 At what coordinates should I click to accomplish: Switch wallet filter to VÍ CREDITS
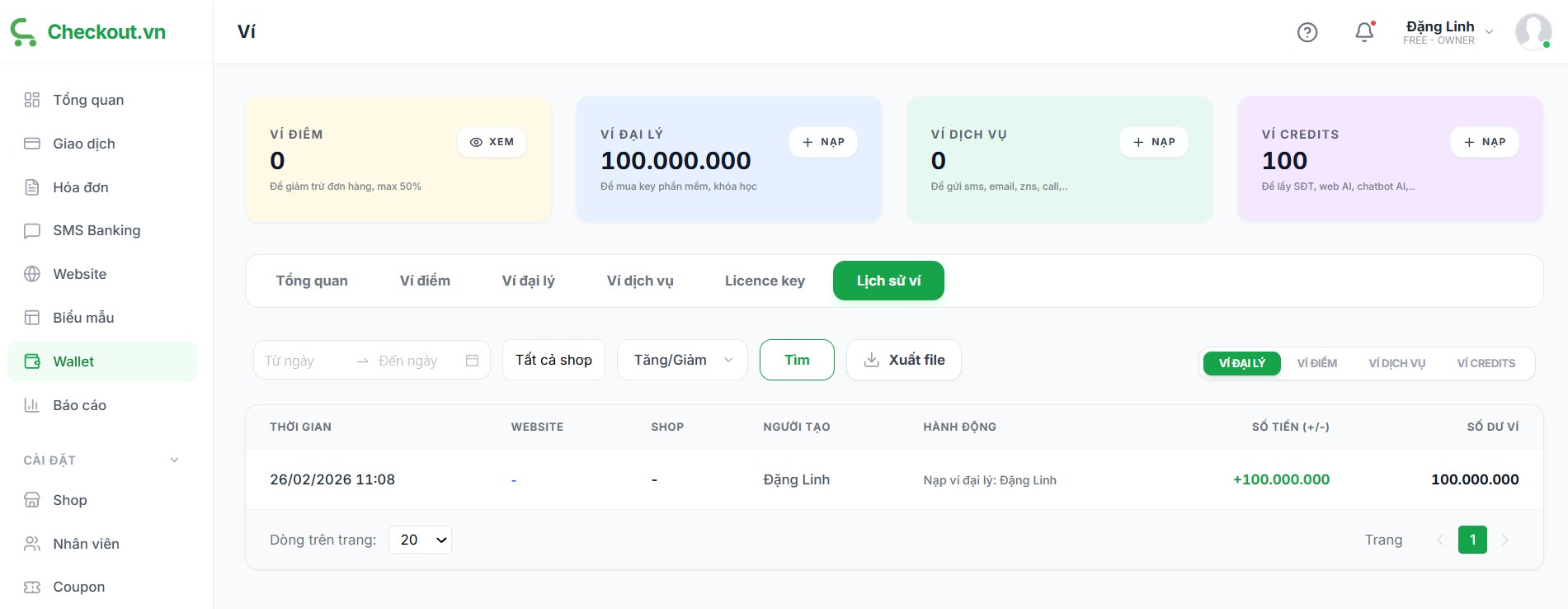pyautogui.click(x=1486, y=363)
